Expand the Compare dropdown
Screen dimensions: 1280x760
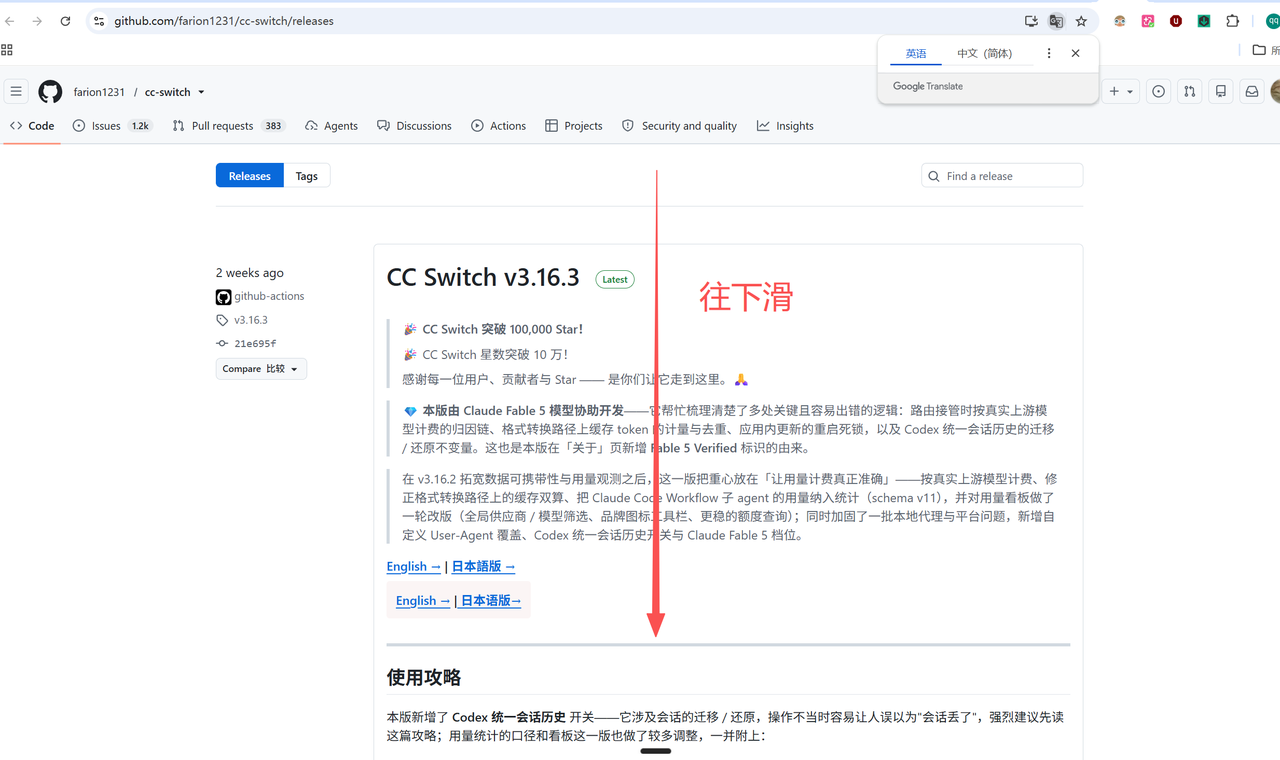261,369
